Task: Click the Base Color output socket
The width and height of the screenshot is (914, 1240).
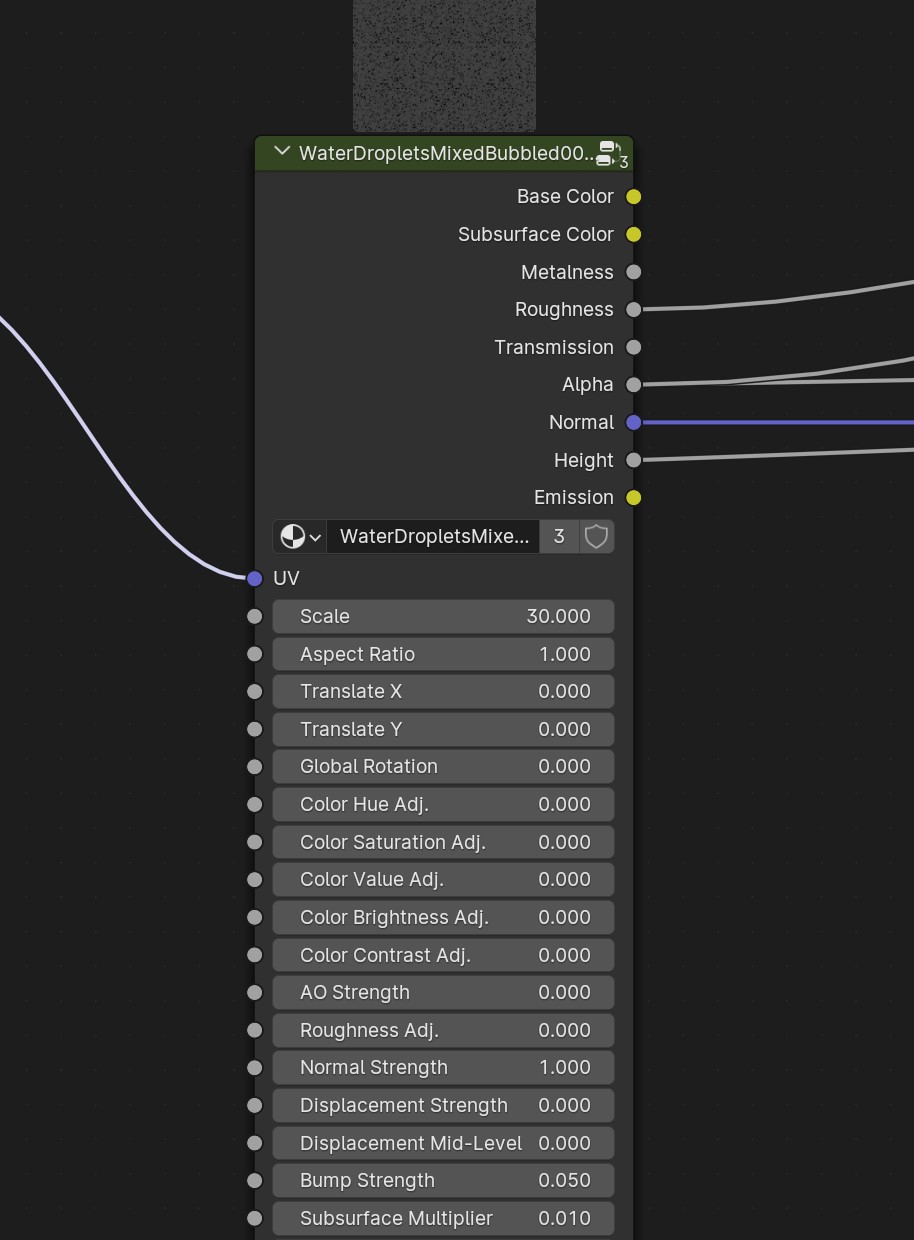Action: (633, 197)
